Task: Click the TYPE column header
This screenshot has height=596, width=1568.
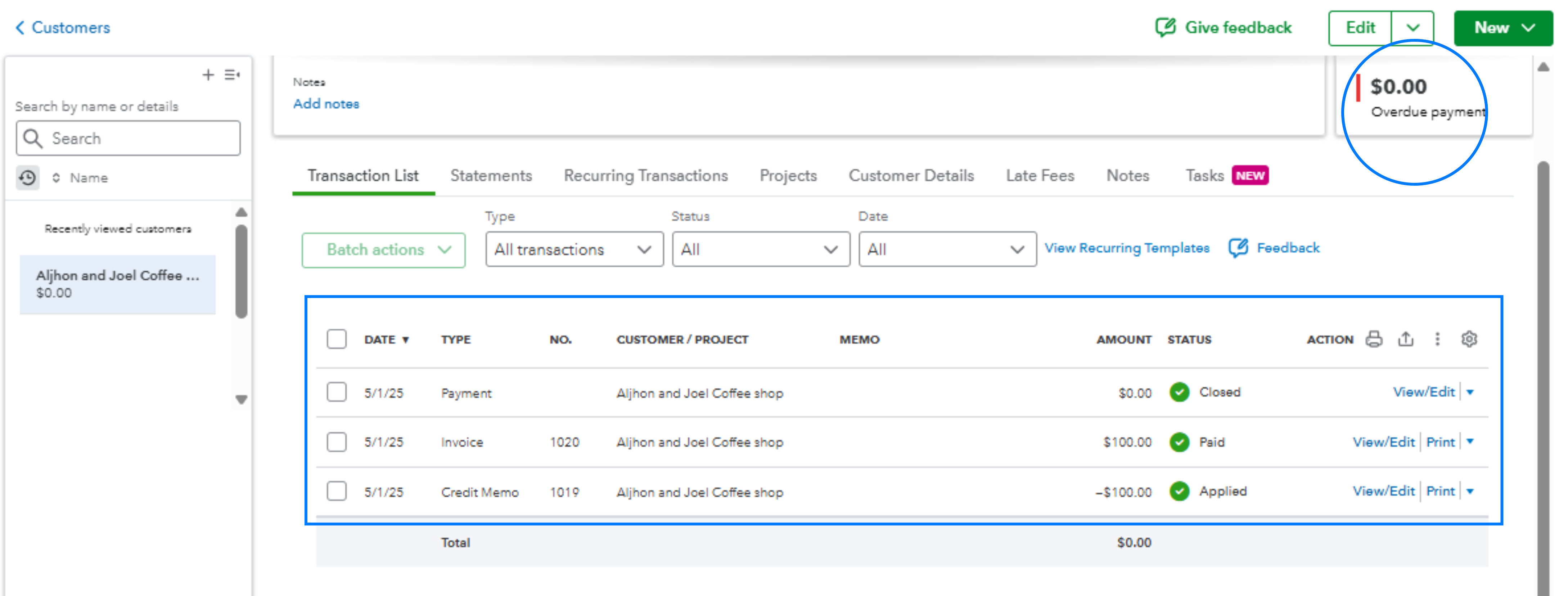Action: coord(456,340)
